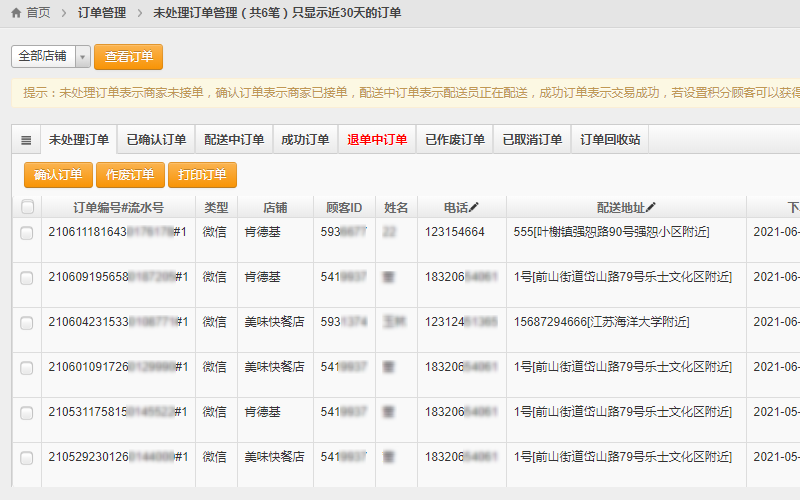Click the orange 确认订单 button

point(58,175)
